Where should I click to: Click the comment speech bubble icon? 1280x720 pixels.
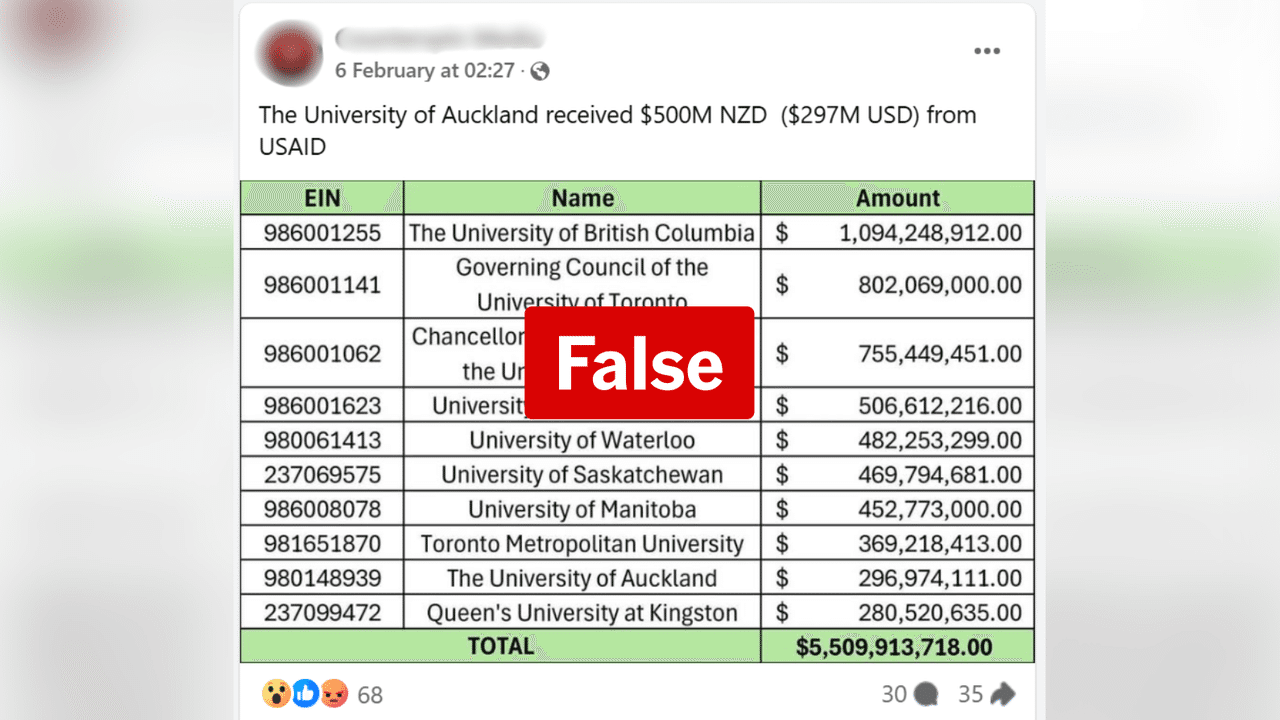click(x=924, y=693)
